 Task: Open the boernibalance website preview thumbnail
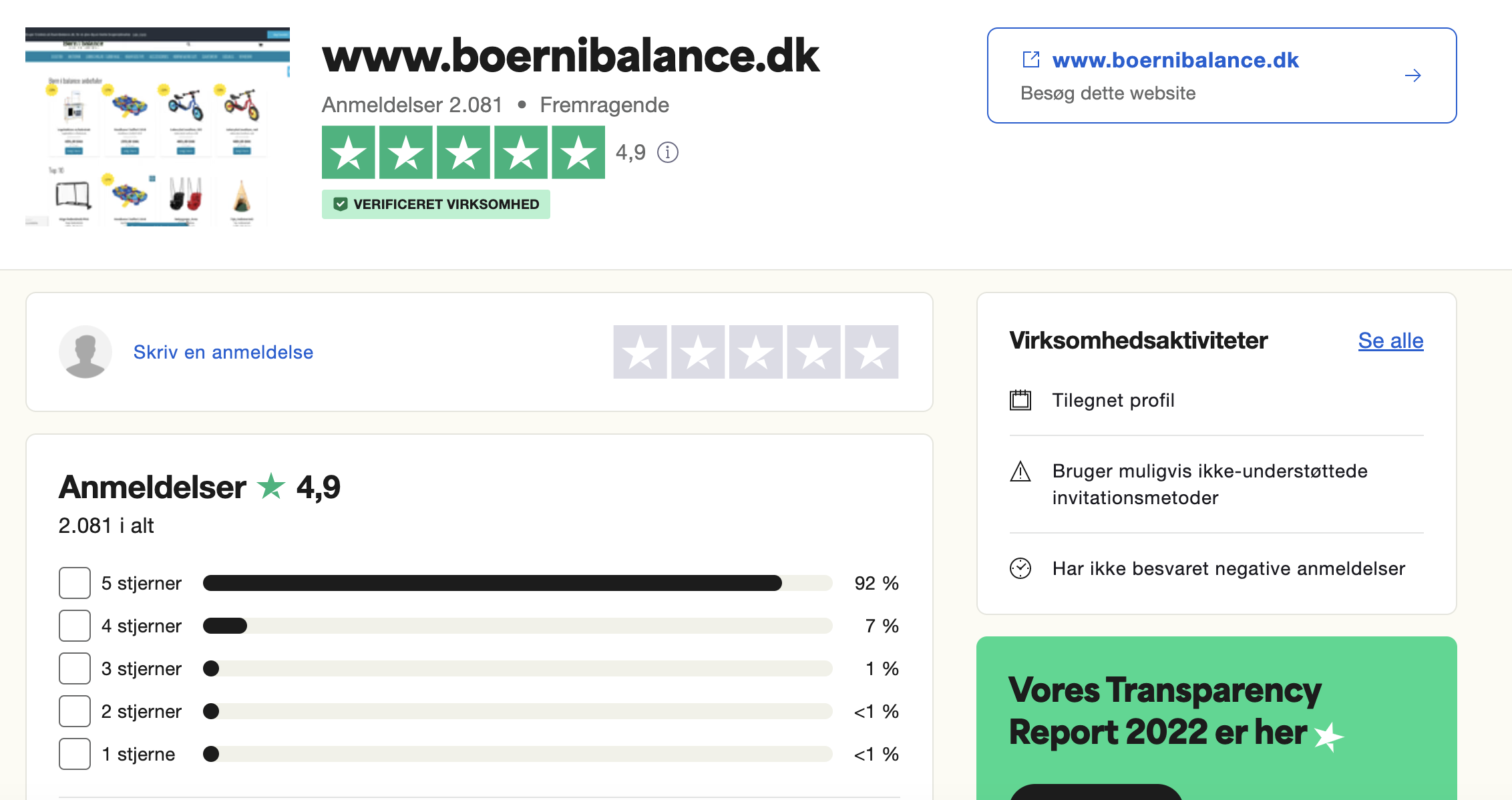click(x=158, y=127)
